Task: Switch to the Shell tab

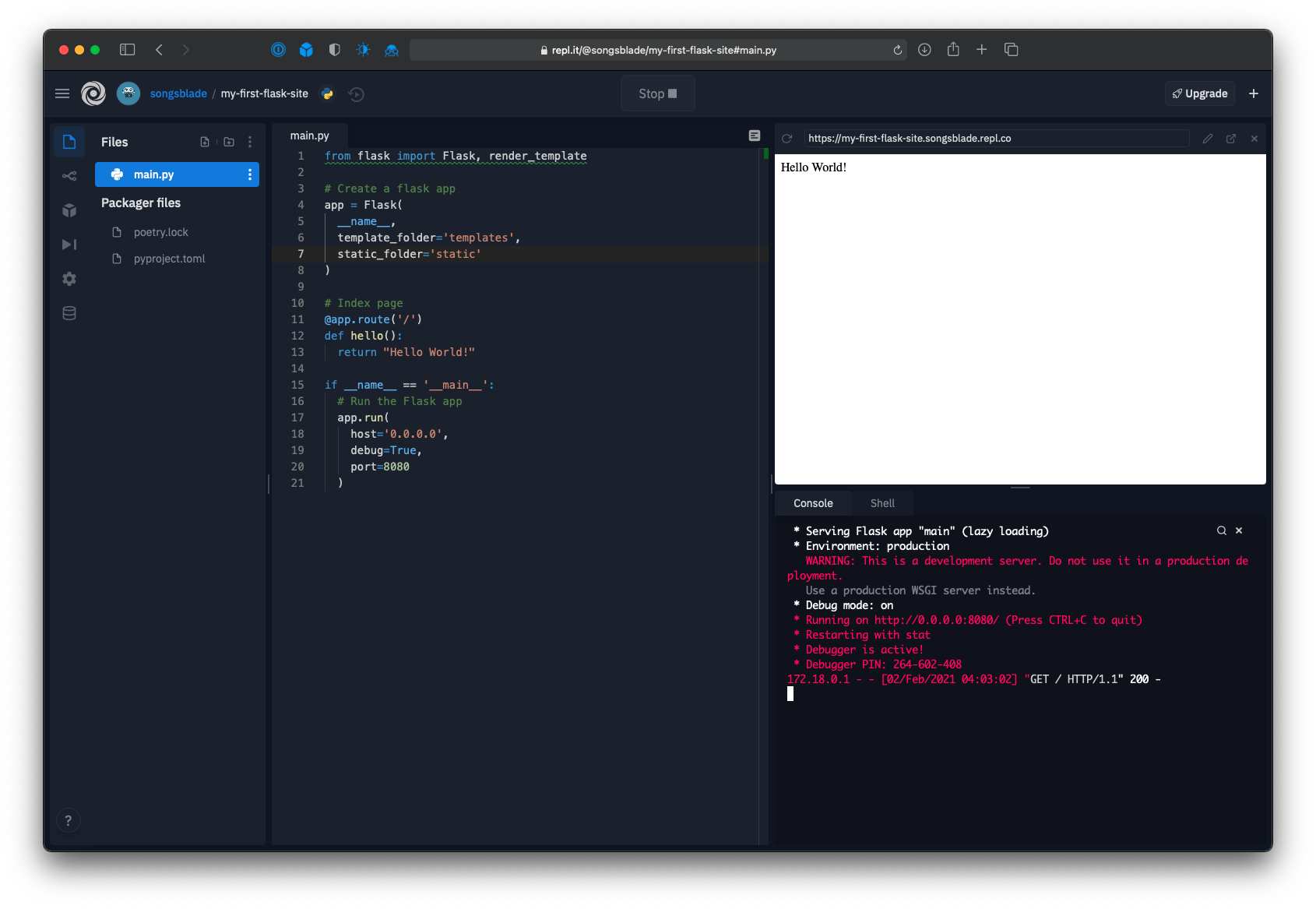Action: click(882, 503)
